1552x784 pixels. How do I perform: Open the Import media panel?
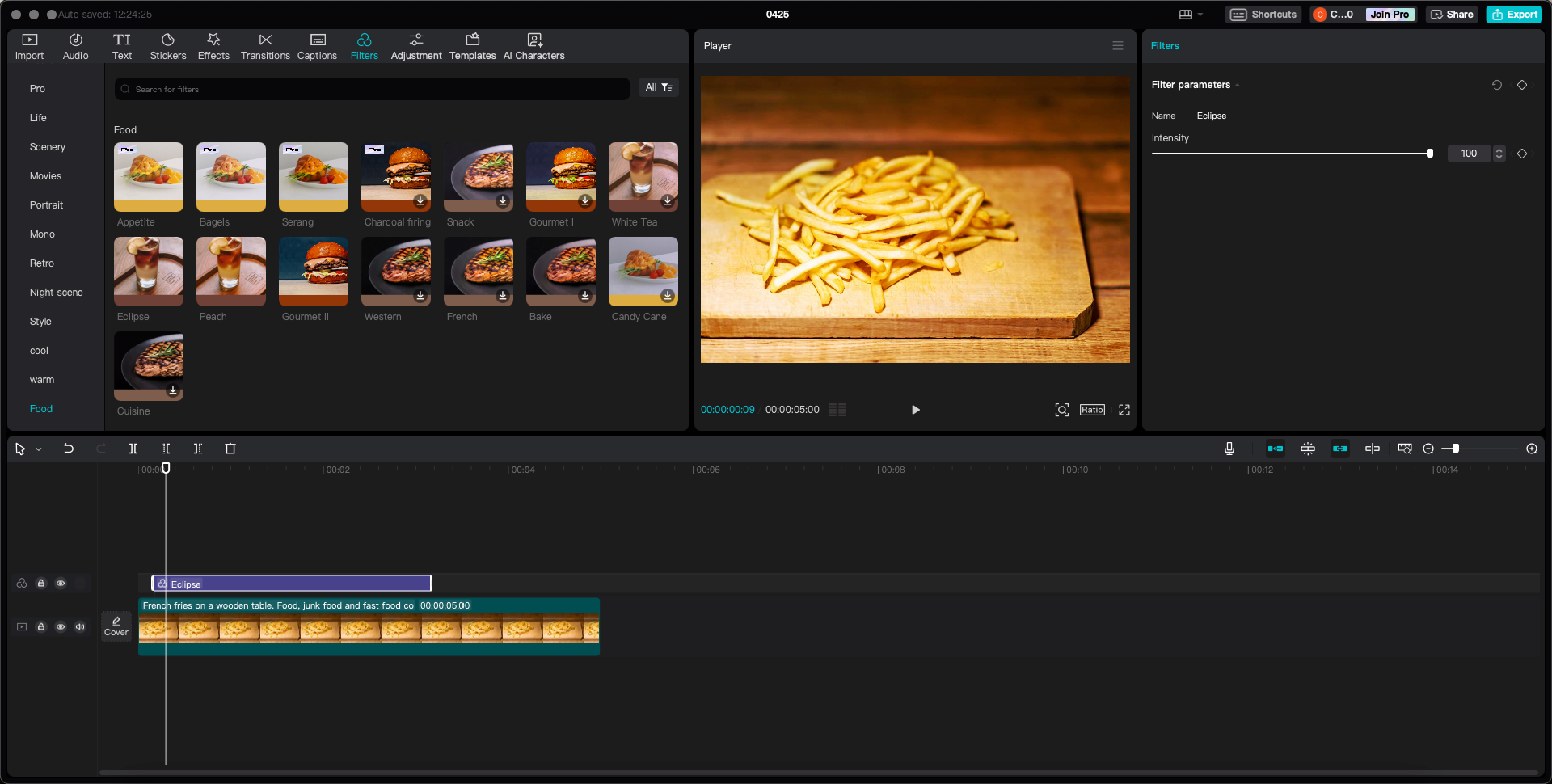coord(30,47)
